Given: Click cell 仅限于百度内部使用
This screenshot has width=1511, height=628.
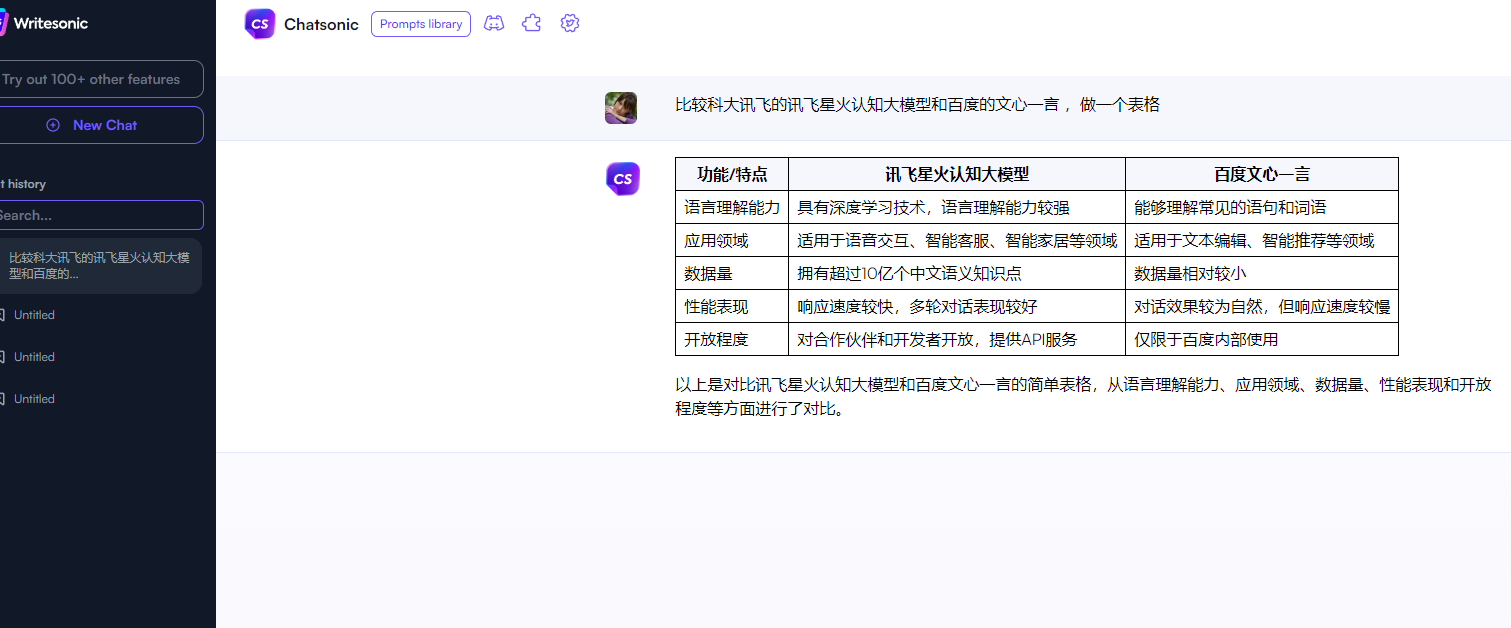Looking at the screenshot, I should pos(1262,339).
